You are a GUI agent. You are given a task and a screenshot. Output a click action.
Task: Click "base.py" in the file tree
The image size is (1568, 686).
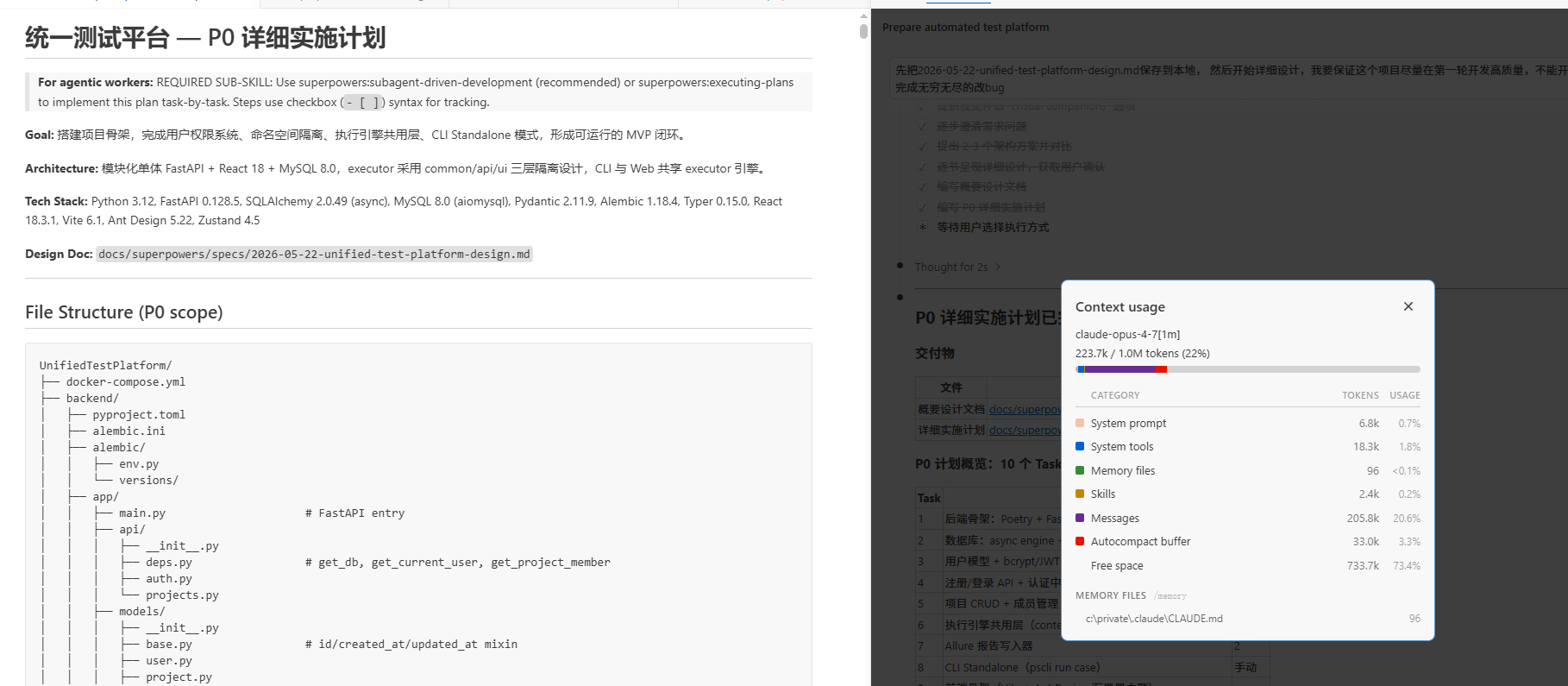(x=169, y=644)
